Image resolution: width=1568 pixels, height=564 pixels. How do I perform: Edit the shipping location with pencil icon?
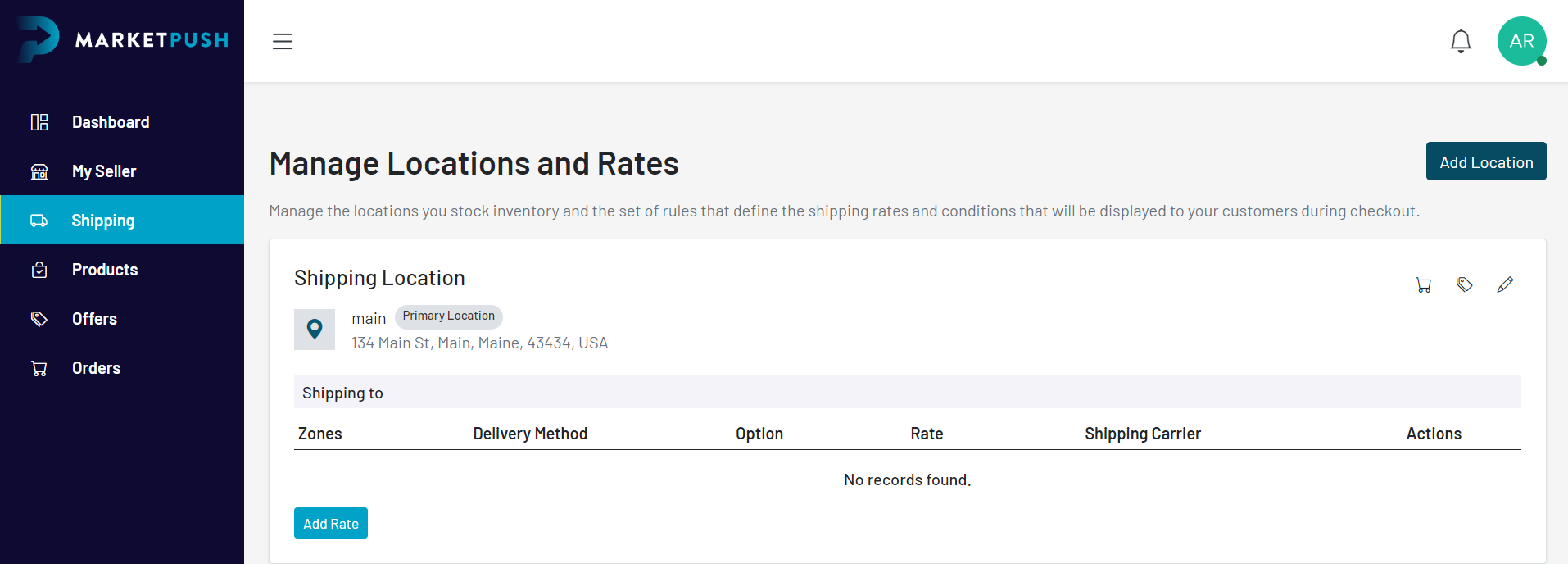click(1505, 284)
